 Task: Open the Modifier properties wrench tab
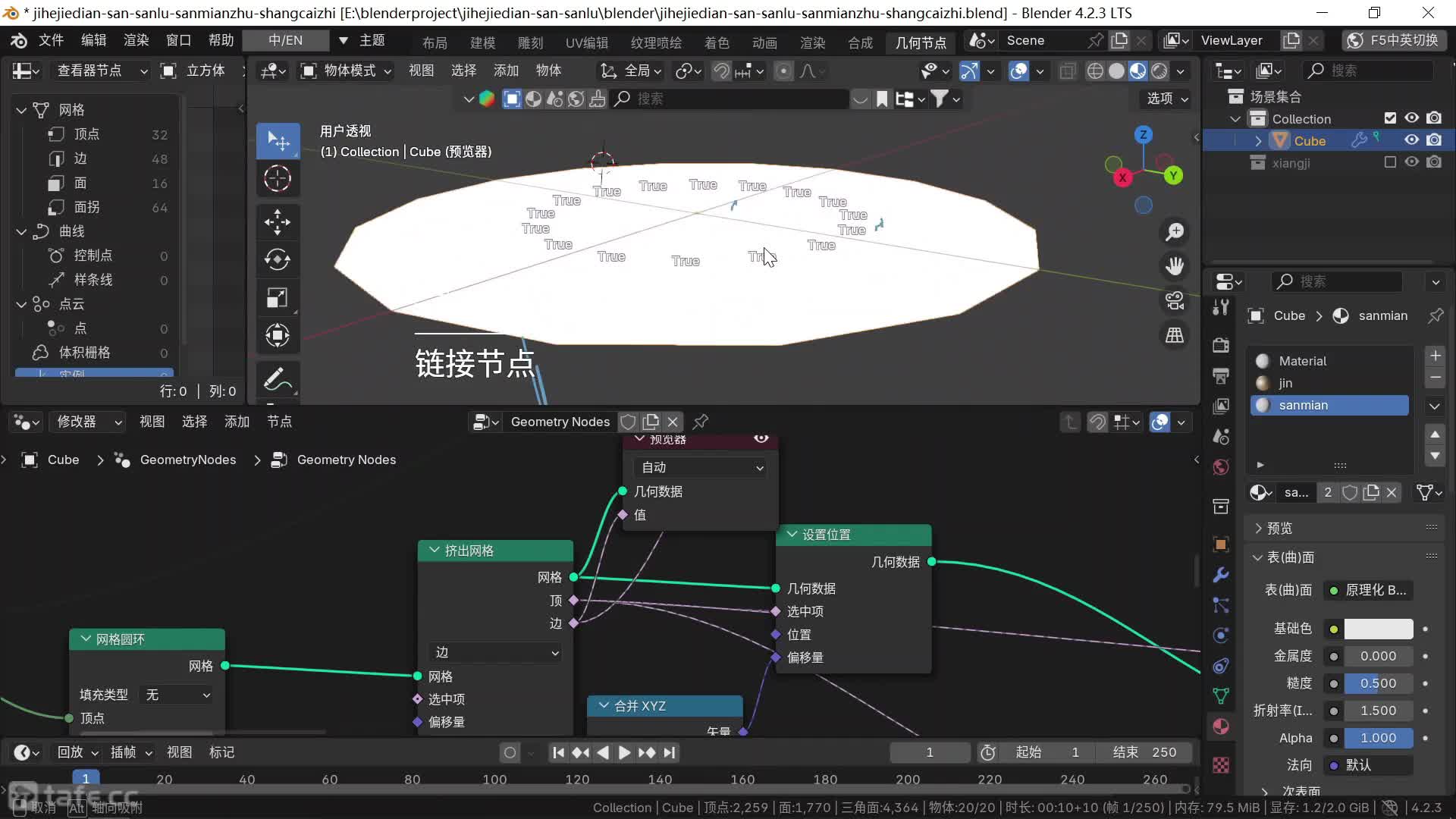(1221, 575)
